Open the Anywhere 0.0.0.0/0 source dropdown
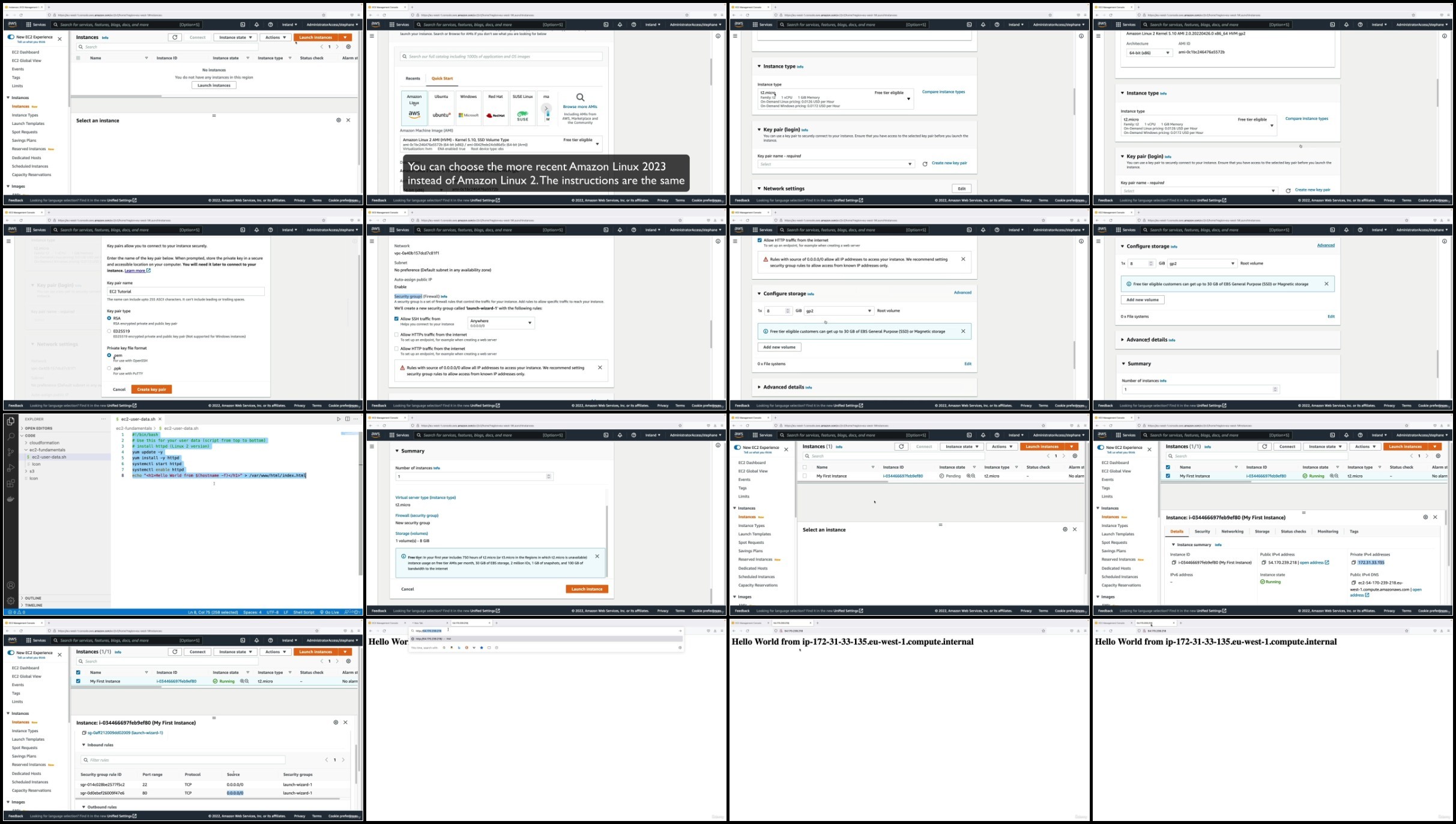 click(501, 323)
